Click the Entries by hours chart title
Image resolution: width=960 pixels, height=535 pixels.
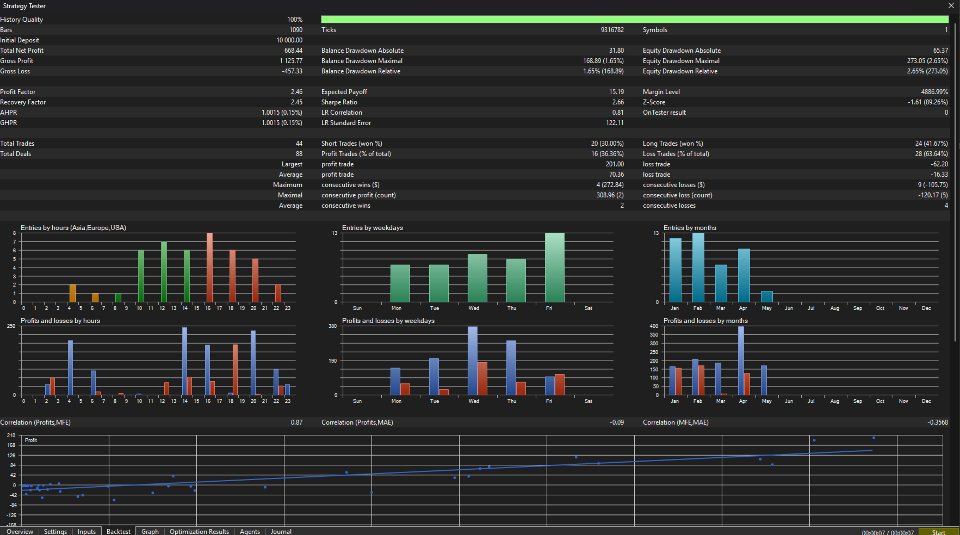[x=73, y=228]
